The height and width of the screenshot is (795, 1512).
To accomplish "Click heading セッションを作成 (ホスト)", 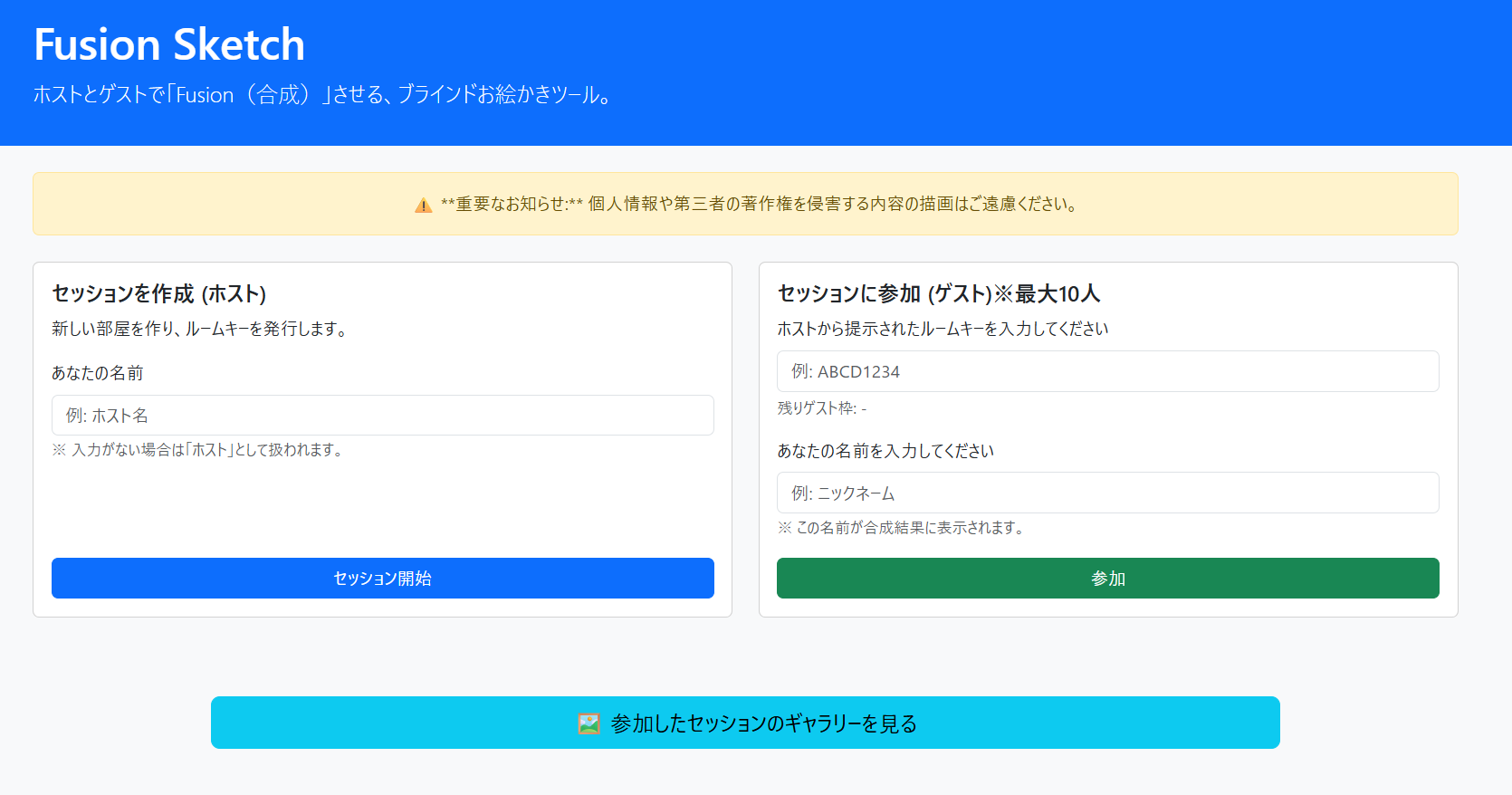I will [159, 293].
